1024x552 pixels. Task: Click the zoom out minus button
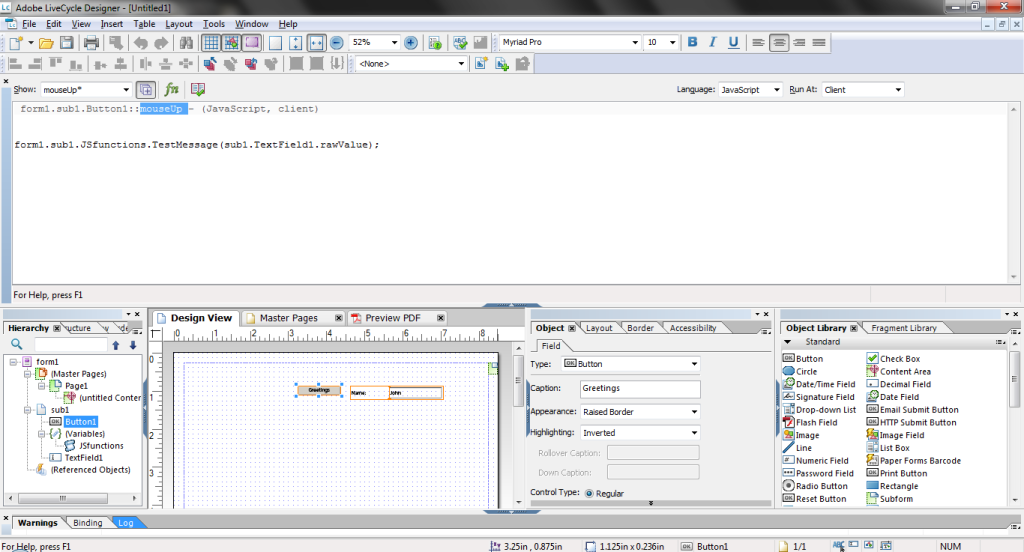click(x=337, y=43)
